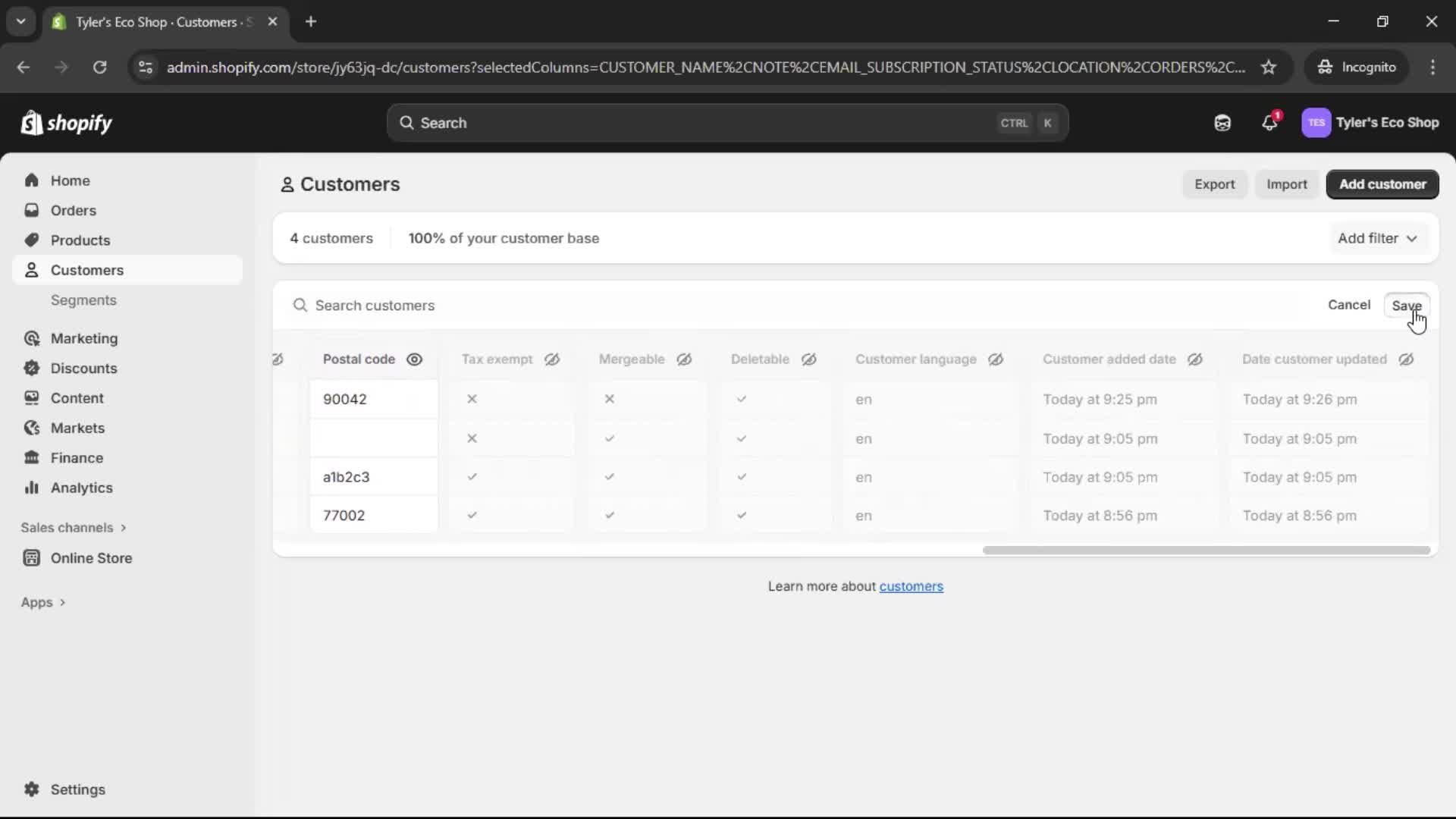This screenshot has width=1456, height=819.
Task: Toggle visibility of the Tax exempt column
Action: point(551,359)
